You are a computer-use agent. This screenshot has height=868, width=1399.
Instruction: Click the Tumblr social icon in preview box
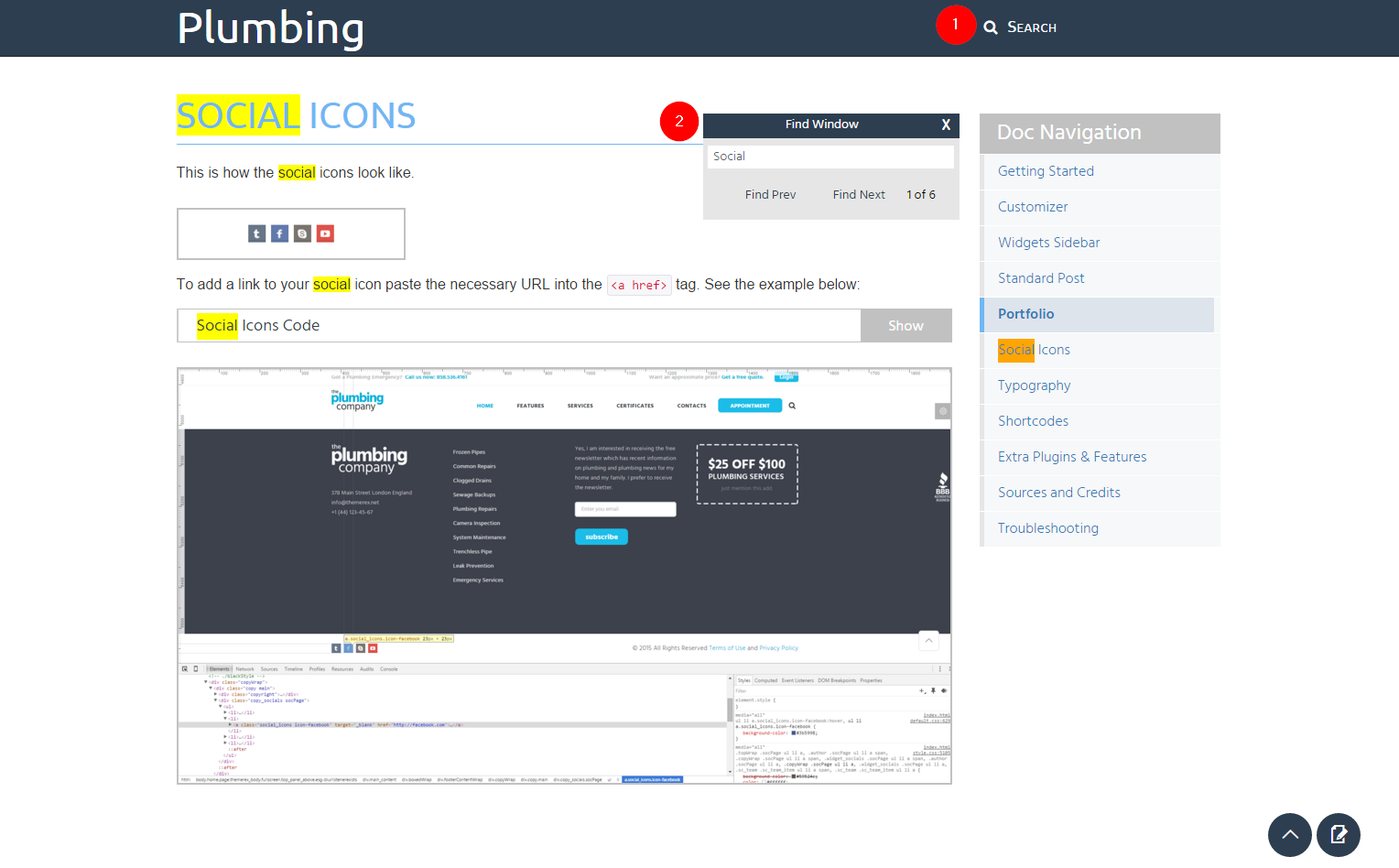[x=256, y=233]
